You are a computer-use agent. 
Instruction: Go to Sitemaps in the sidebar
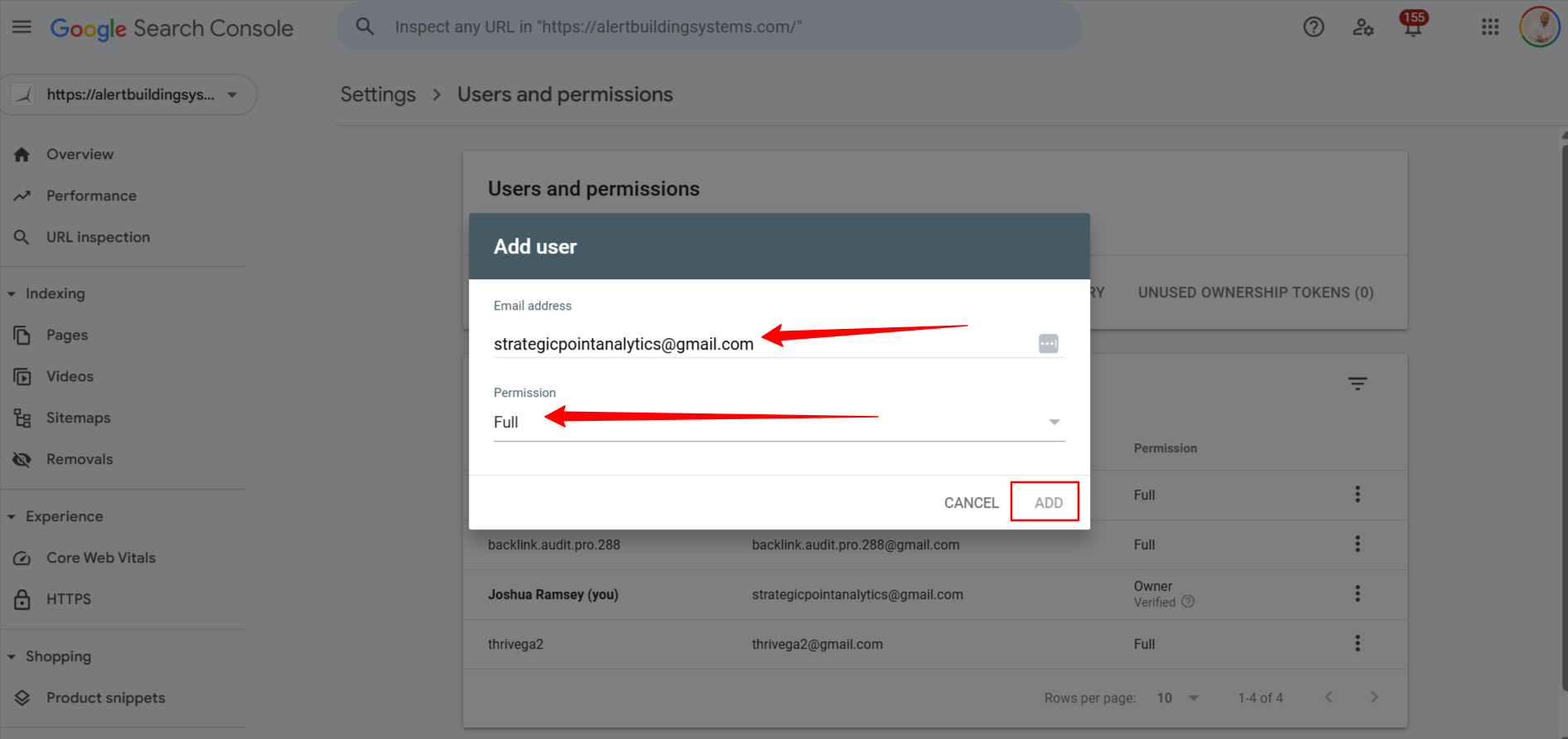(78, 418)
